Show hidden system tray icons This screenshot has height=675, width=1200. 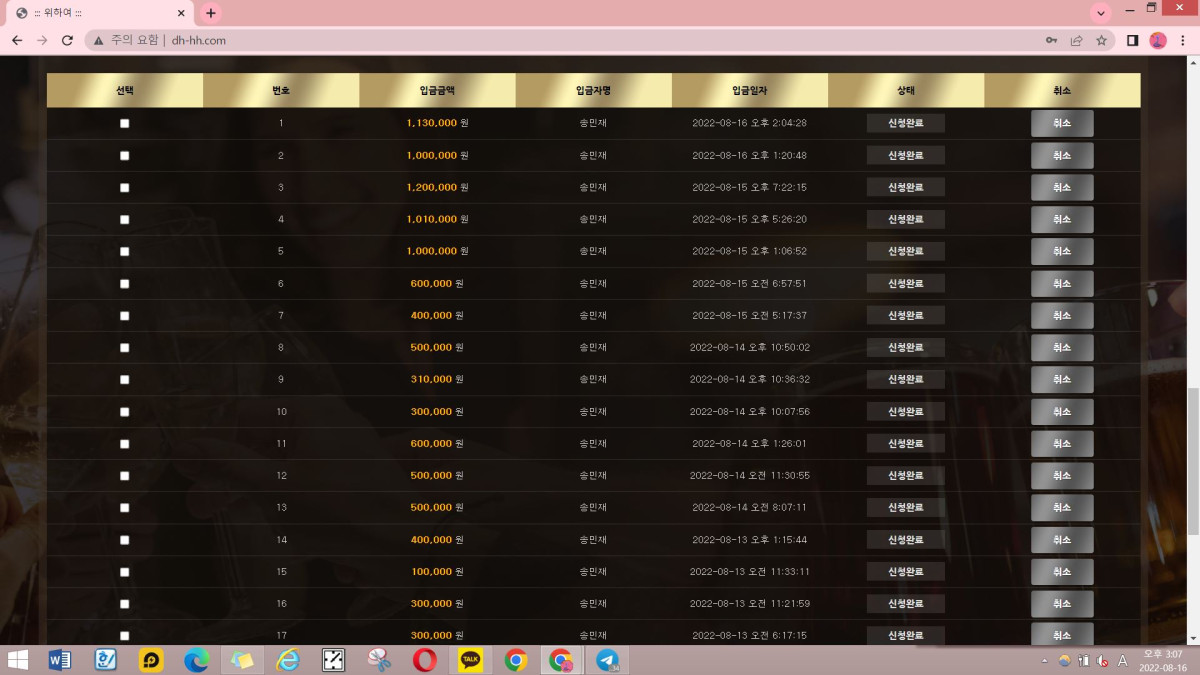click(x=1044, y=660)
